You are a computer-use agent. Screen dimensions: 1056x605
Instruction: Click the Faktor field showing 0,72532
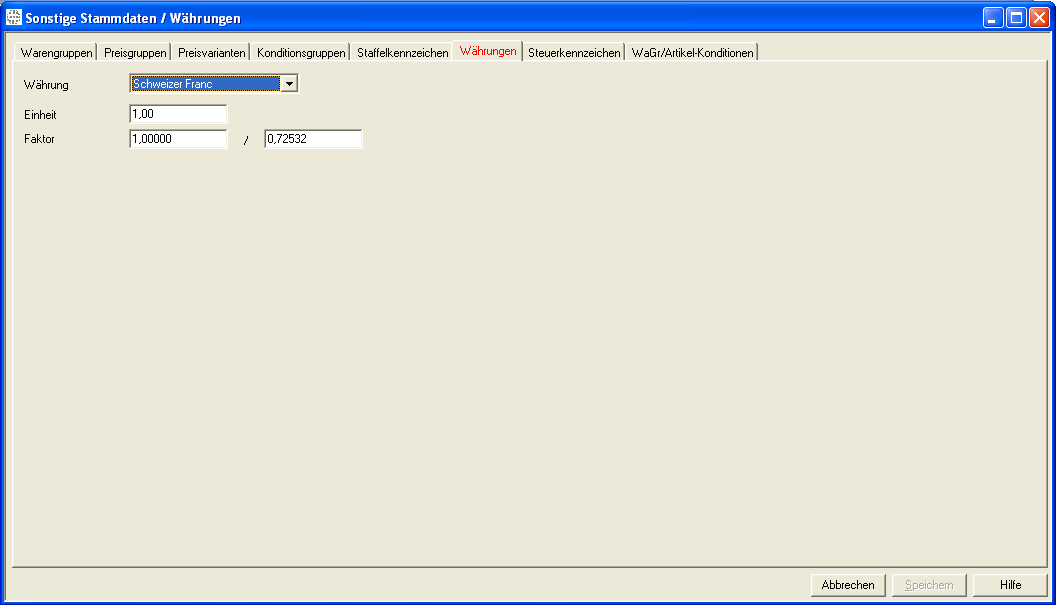(x=312, y=140)
